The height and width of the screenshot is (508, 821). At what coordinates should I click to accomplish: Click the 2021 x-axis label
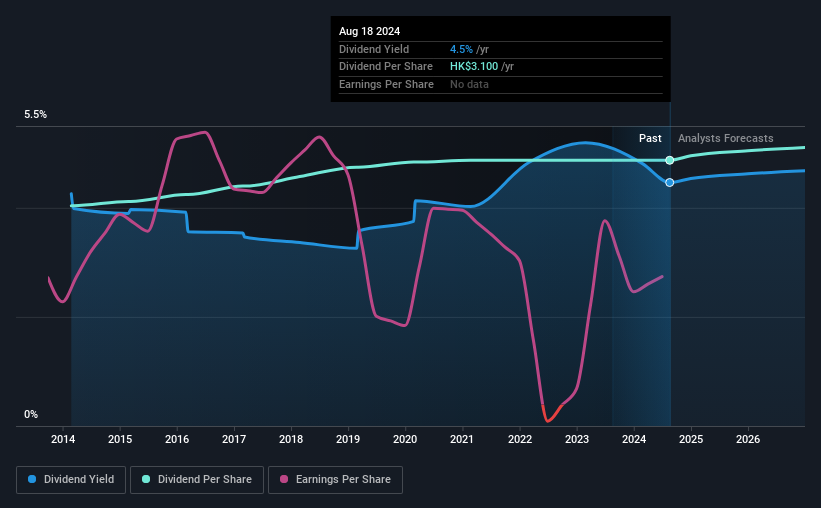pos(462,439)
